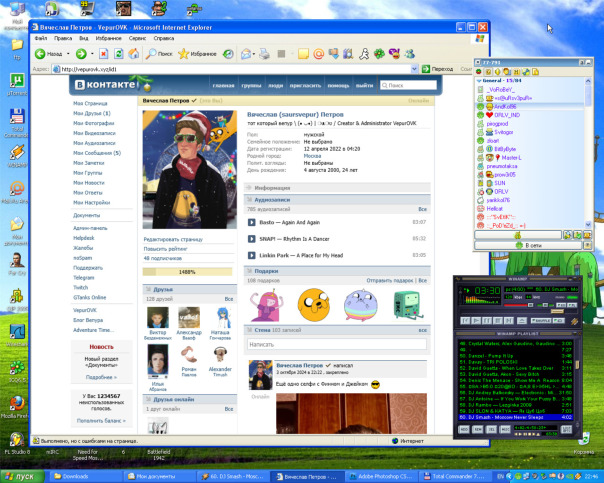Toggle Winamp PL playlist button
This screenshot has height=483, width=604.
click(572, 305)
